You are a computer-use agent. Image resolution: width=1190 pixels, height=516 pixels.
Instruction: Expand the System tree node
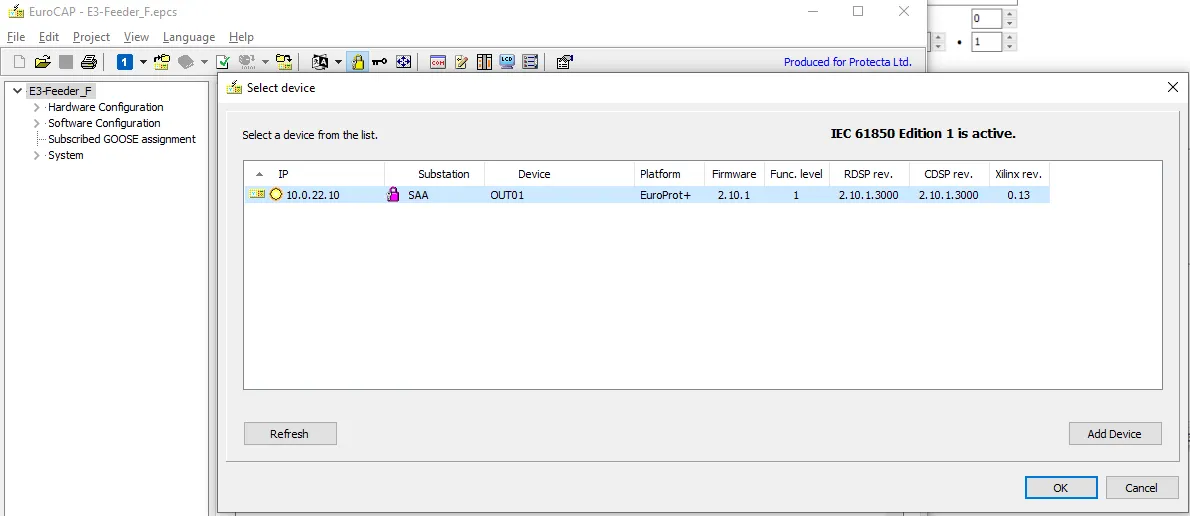pos(36,155)
